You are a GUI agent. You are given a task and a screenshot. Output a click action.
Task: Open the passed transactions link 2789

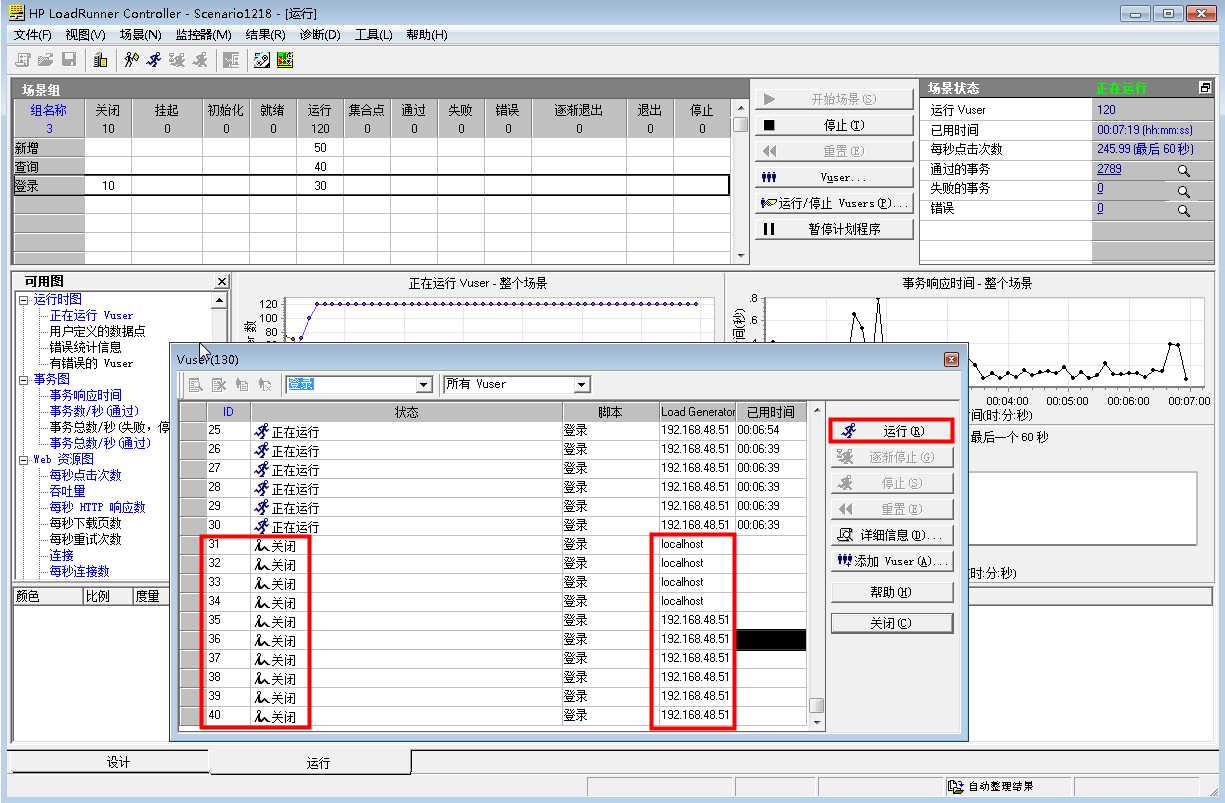(1109, 169)
